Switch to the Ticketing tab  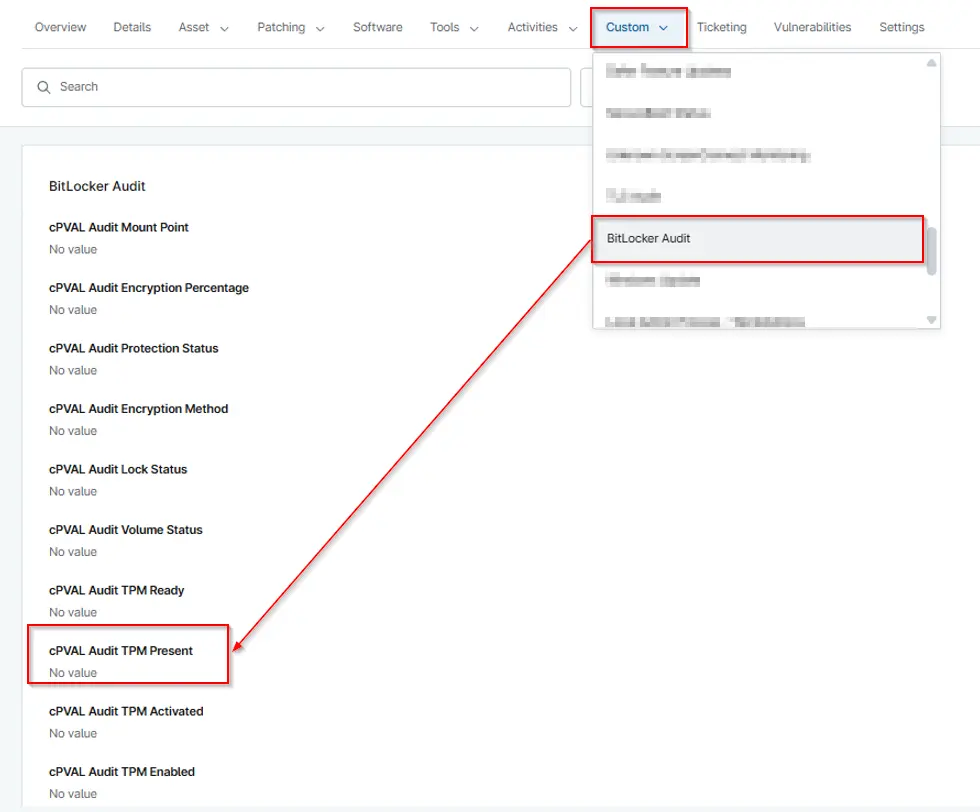coord(722,28)
